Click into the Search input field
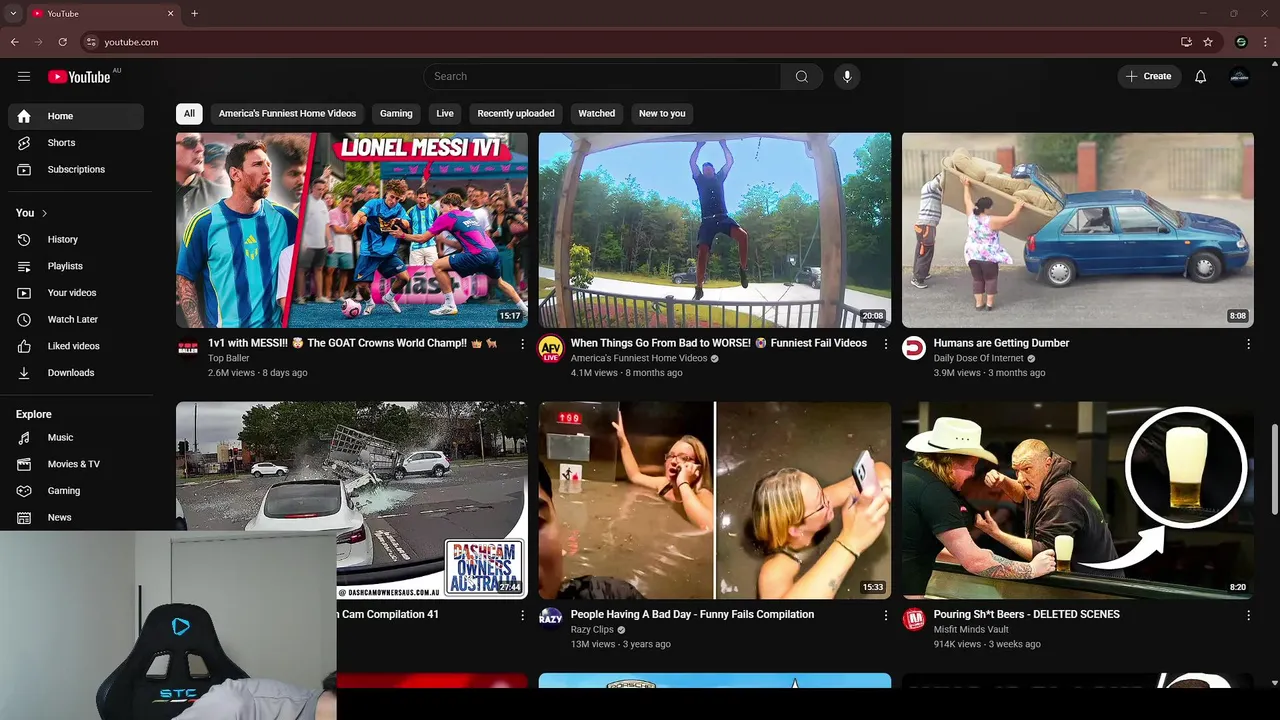 [602, 76]
